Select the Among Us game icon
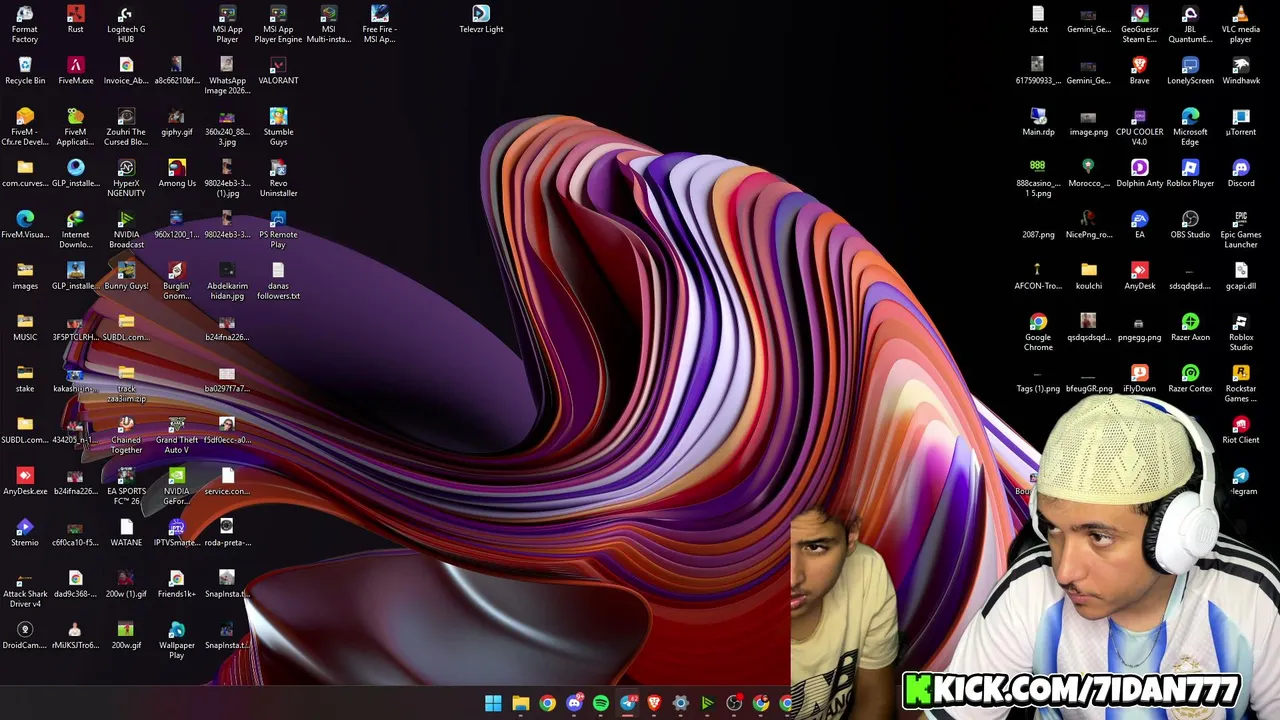 pyautogui.click(x=177, y=173)
